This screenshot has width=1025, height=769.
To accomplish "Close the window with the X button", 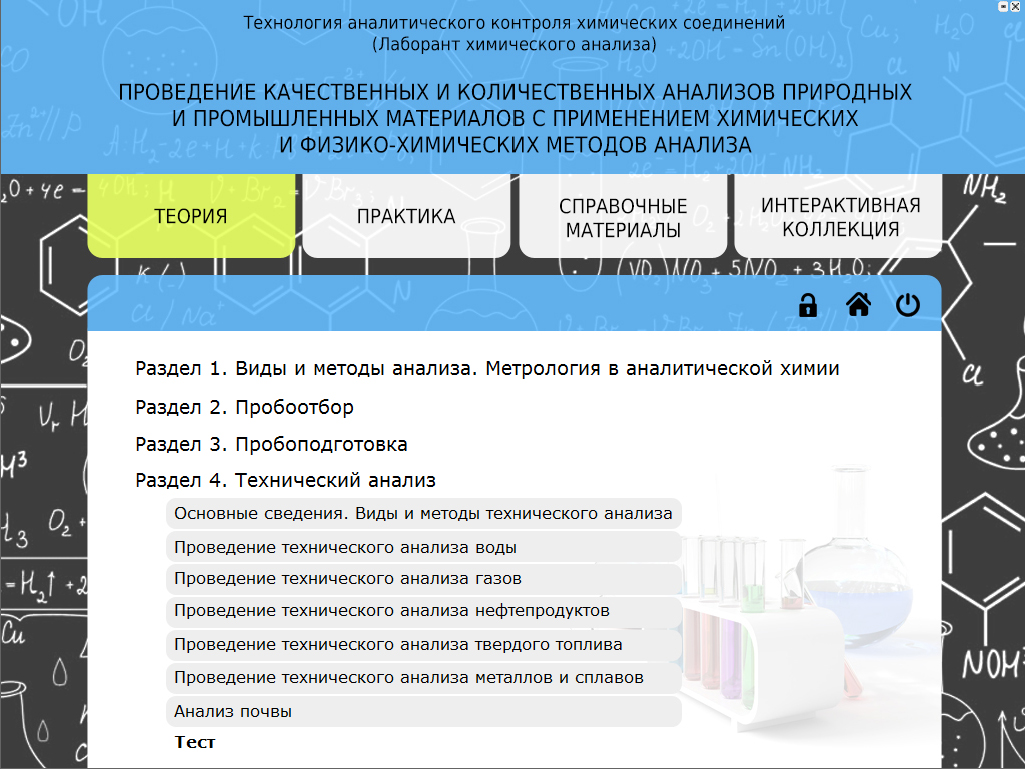I will 1015,6.
